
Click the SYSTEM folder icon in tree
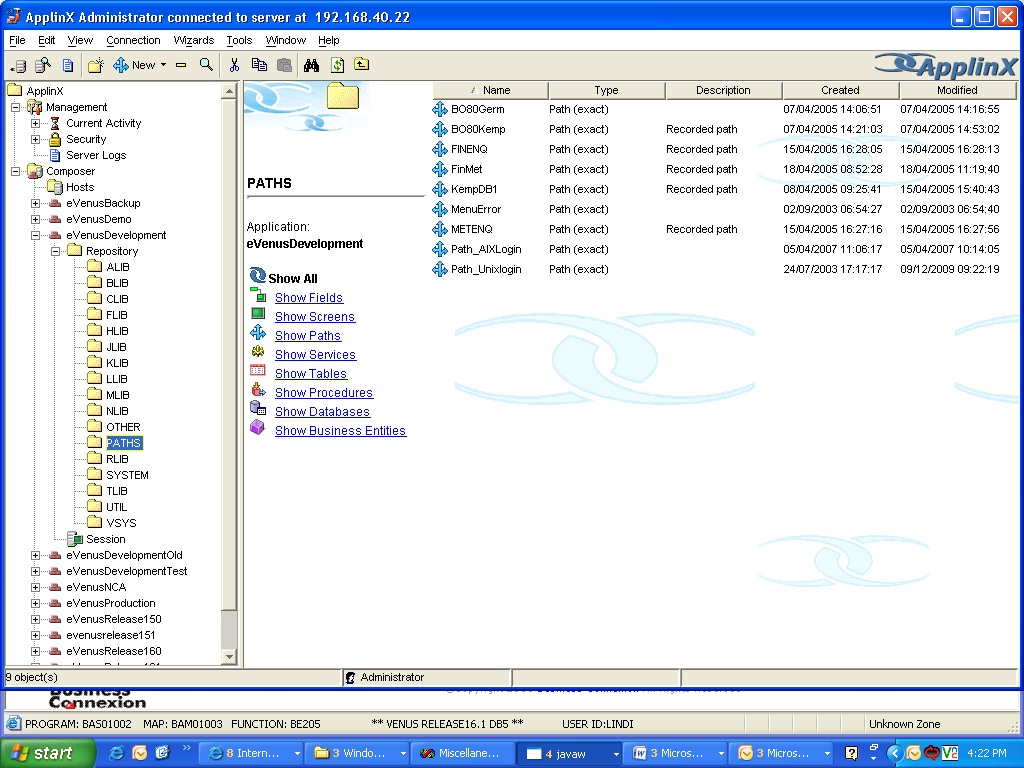click(95, 474)
